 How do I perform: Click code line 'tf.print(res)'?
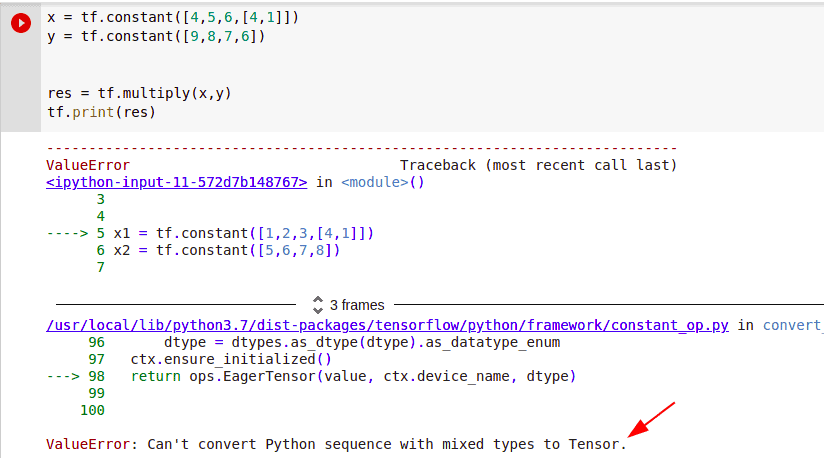[101, 112]
